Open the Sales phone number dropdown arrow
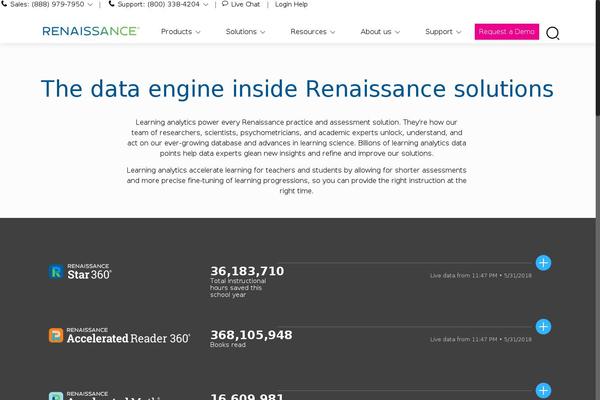This screenshot has width=600, height=400. coord(90,5)
